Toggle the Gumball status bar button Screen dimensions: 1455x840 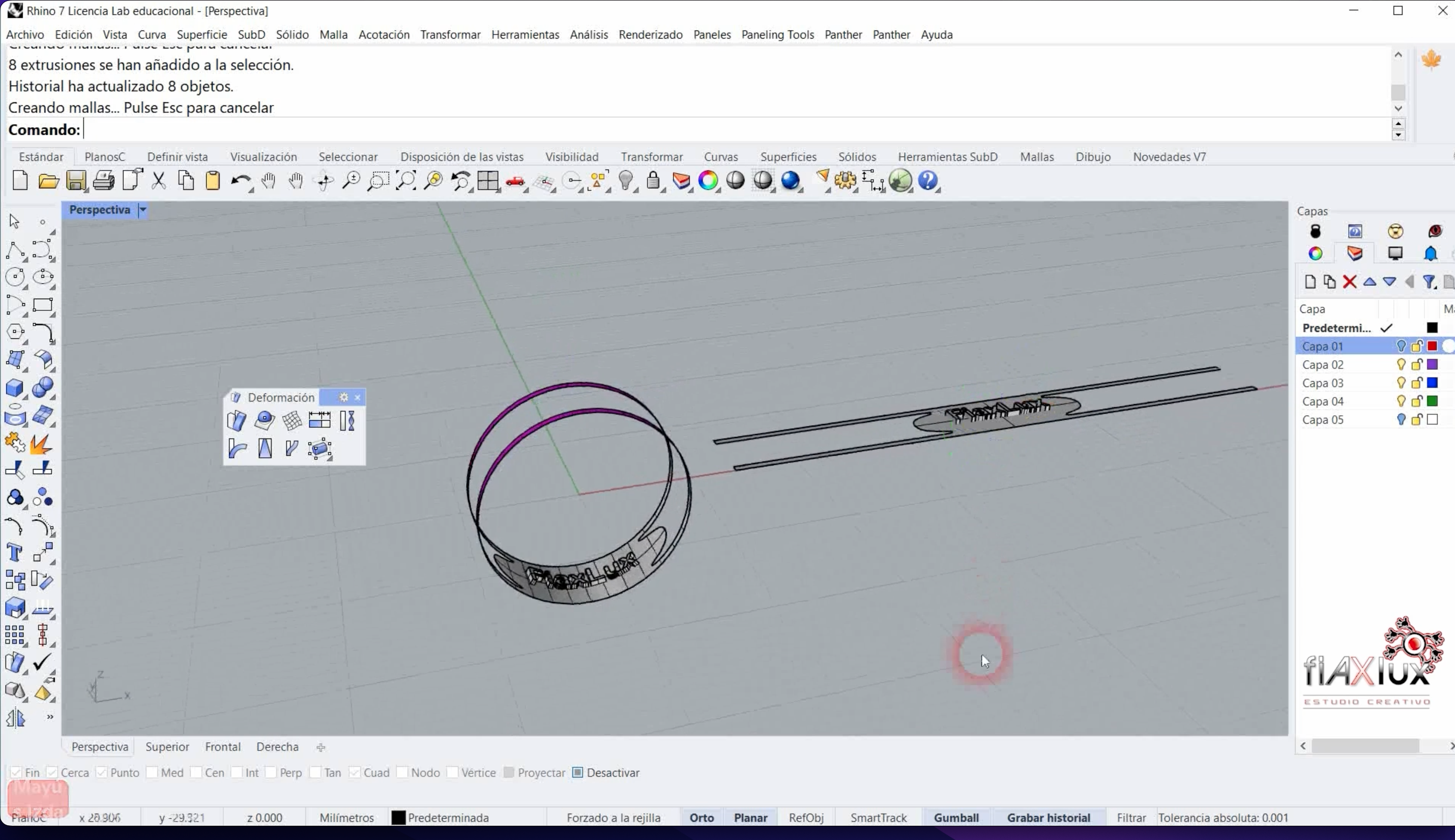pos(955,818)
